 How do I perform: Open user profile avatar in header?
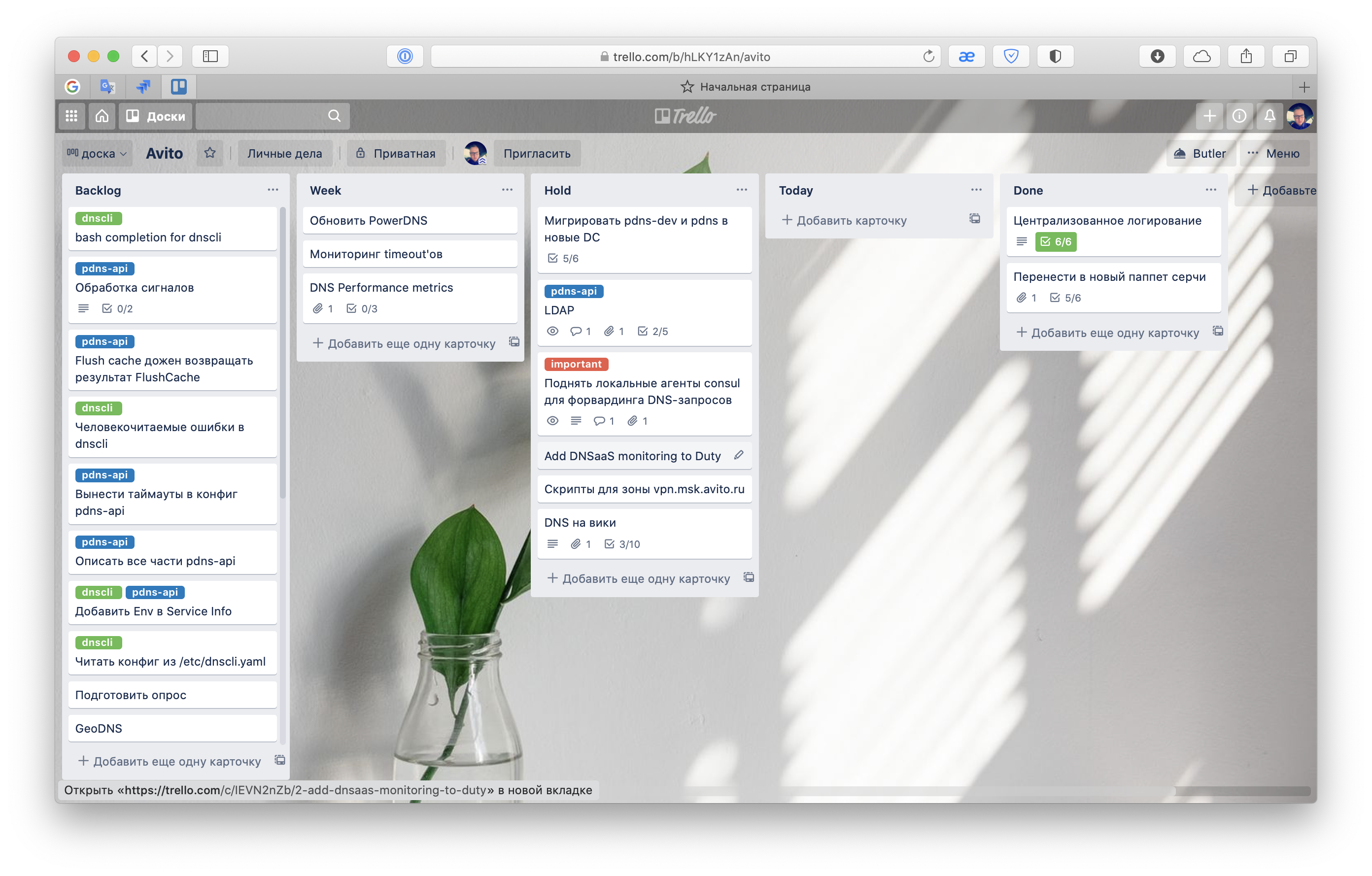click(x=1300, y=116)
